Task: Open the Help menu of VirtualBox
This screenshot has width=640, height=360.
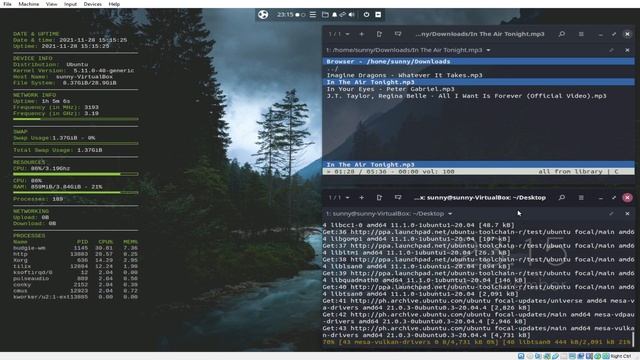Action: point(114,4)
